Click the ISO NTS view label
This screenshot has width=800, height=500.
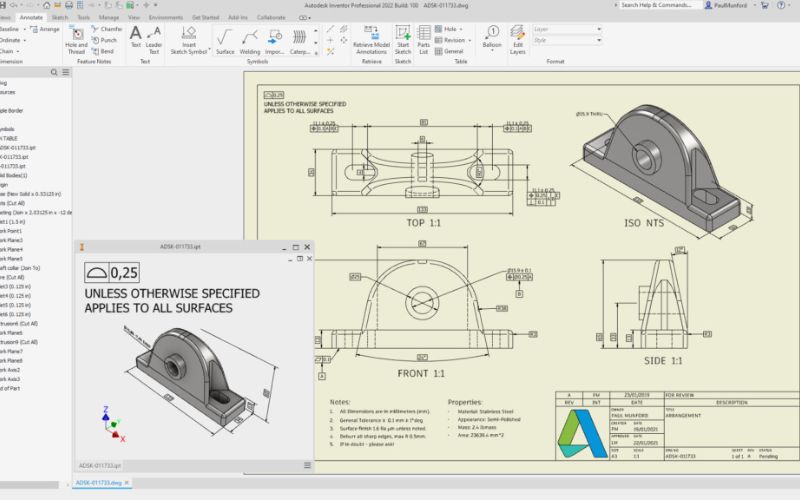pos(644,223)
